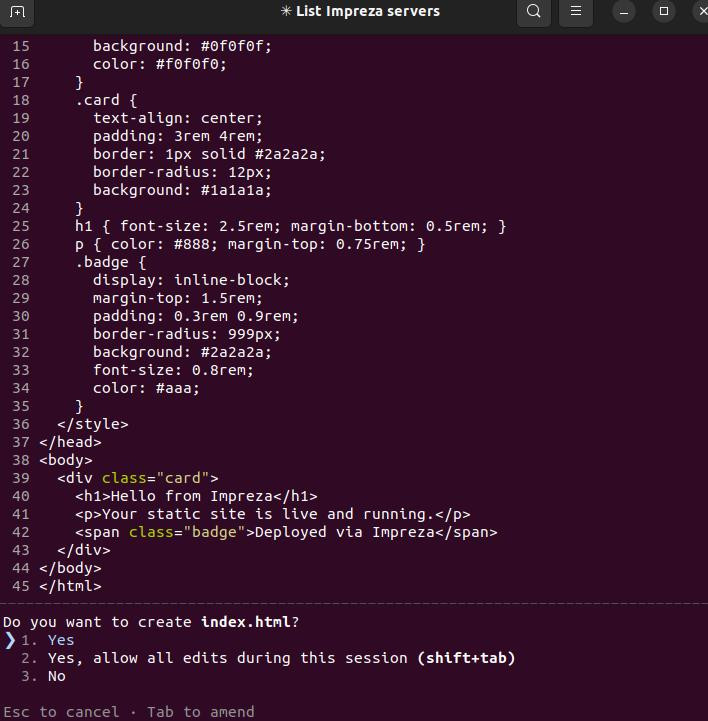This screenshot has width=708, height=721.
Task: Click the index.html filename in prompt
Action: tap(246, 622)
